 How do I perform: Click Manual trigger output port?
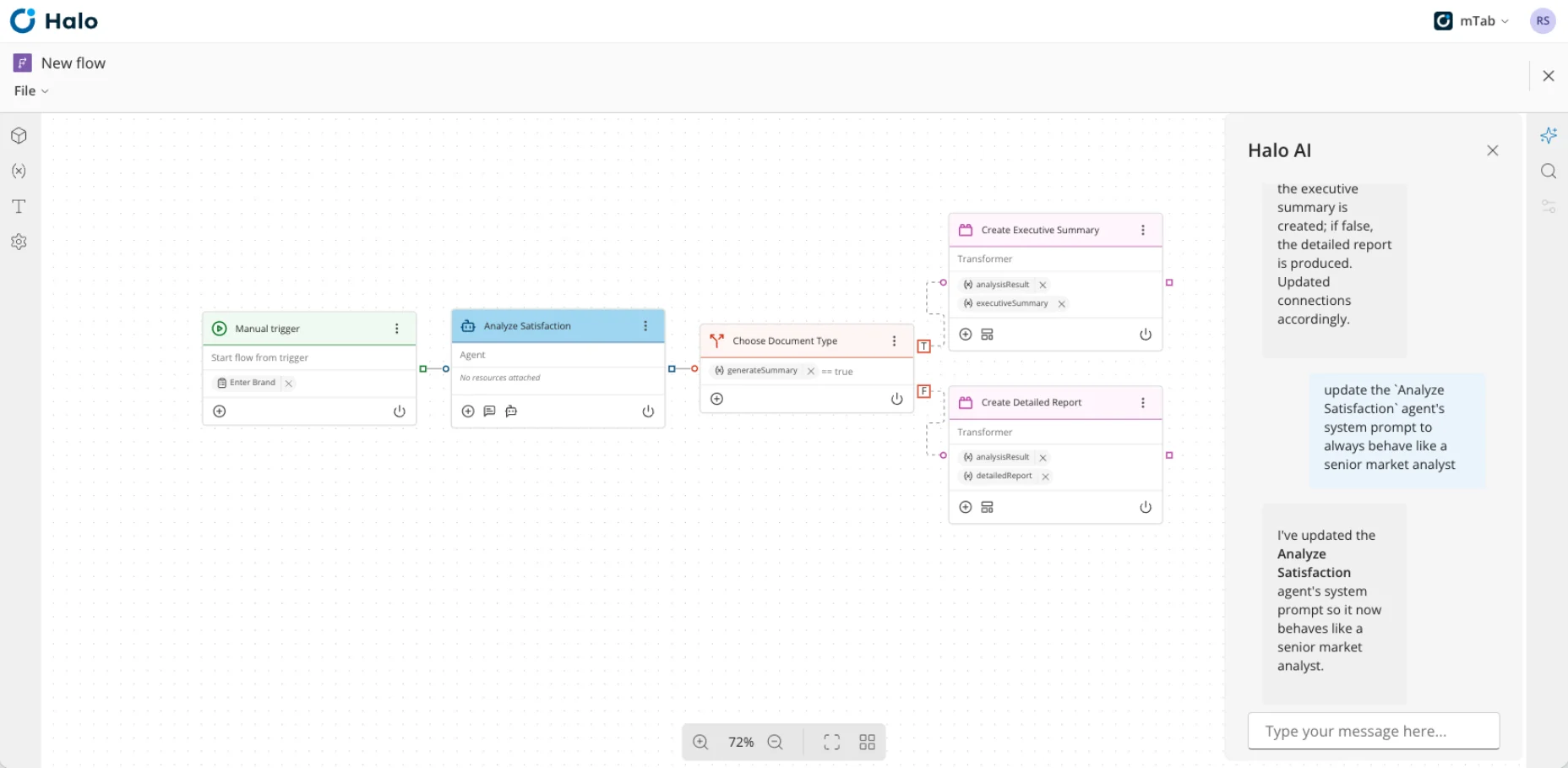423,369
